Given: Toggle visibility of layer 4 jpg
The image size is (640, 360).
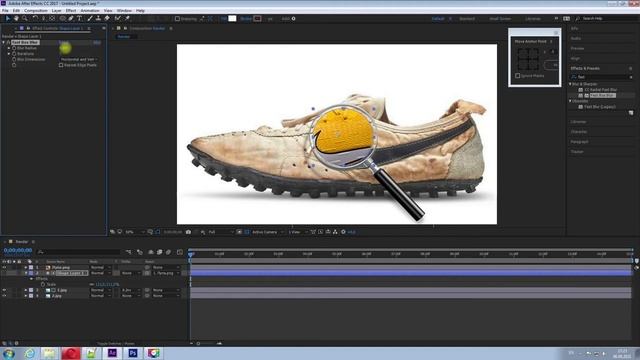Looking at the screenshot, I should (4, 296).
